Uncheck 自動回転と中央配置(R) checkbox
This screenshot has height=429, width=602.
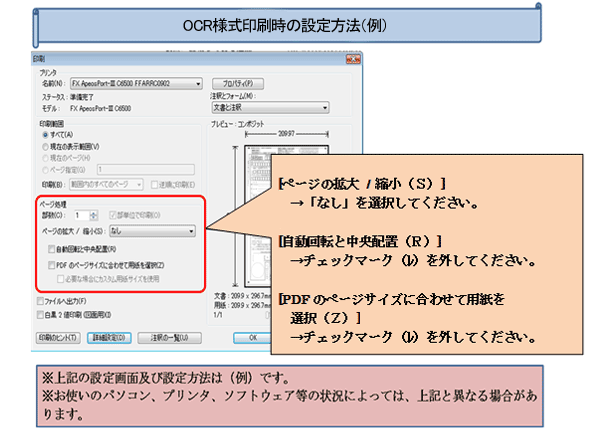tap(53, 248)
